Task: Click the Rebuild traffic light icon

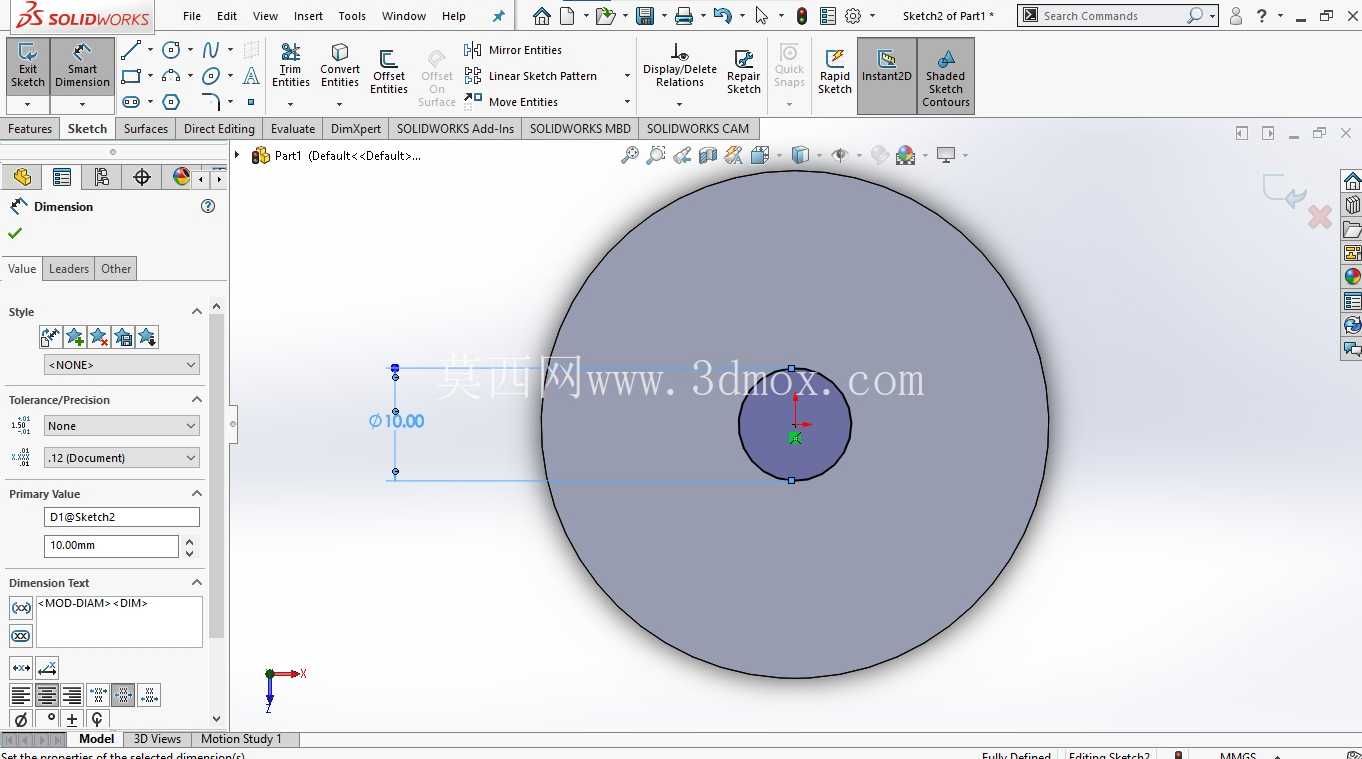Action: point(802,16)
